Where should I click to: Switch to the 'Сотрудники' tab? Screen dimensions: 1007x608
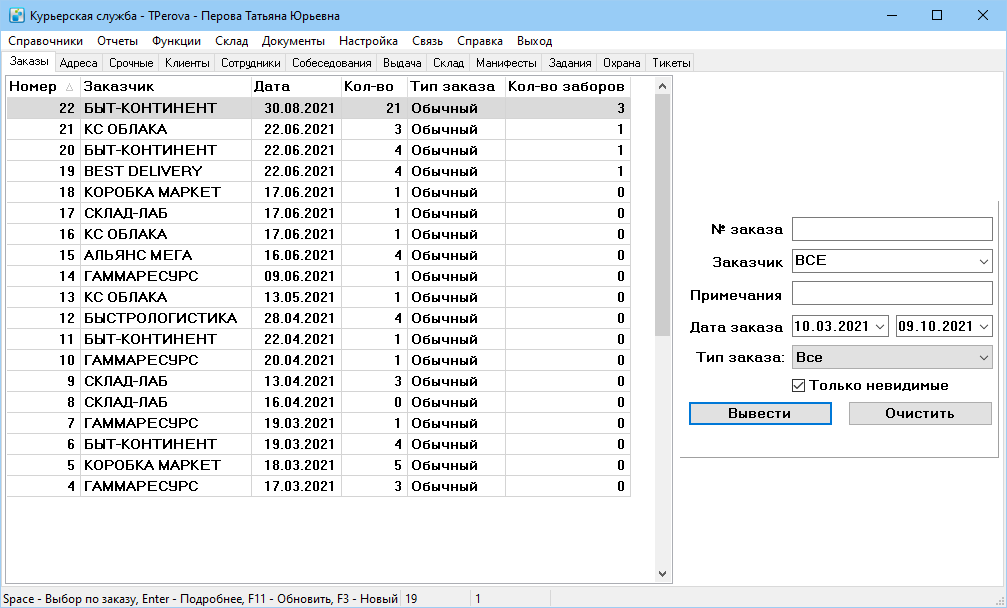point(250,63)
